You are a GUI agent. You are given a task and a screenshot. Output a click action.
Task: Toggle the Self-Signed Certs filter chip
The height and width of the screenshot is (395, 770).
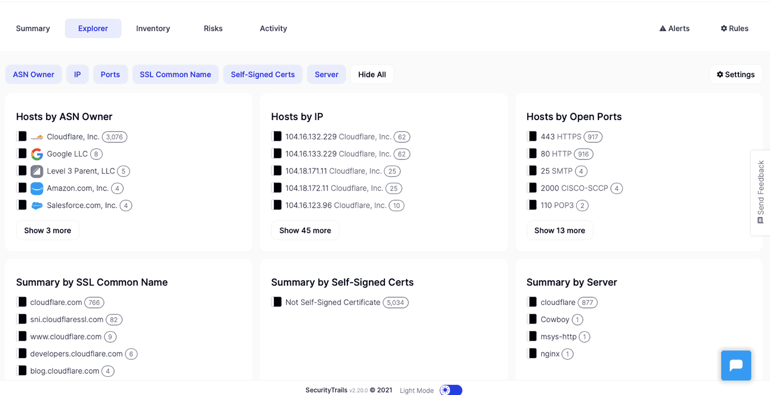click(263, 75)
